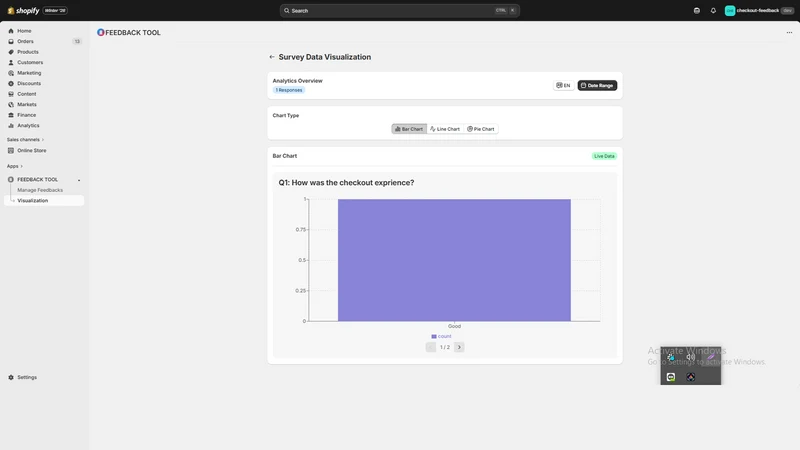The image size is (800, 450).
Task: Open FEEDBACK TOOL app in sidebar
Action: pos(37,180)
